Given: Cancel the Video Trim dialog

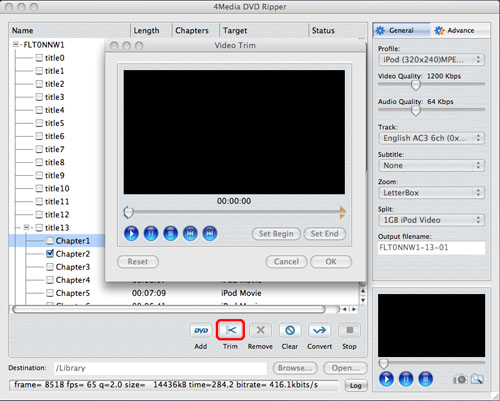Looking at the screenshot, I should point(286,262).
